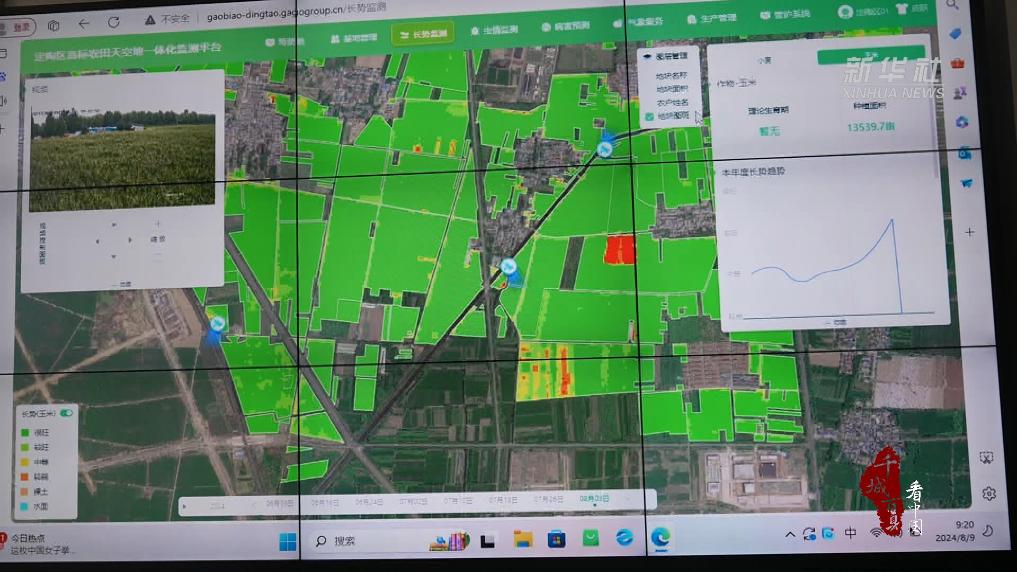Collapse the growth trend chart panel
This screenshot has width=1017, height=572.
[834, 323]
